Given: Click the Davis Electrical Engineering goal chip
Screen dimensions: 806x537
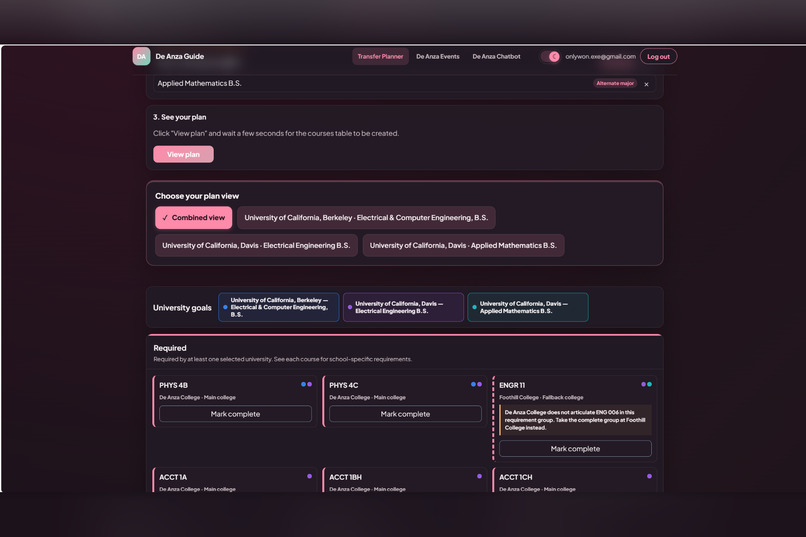Looking at the screenshot, I should pos(404,307).
